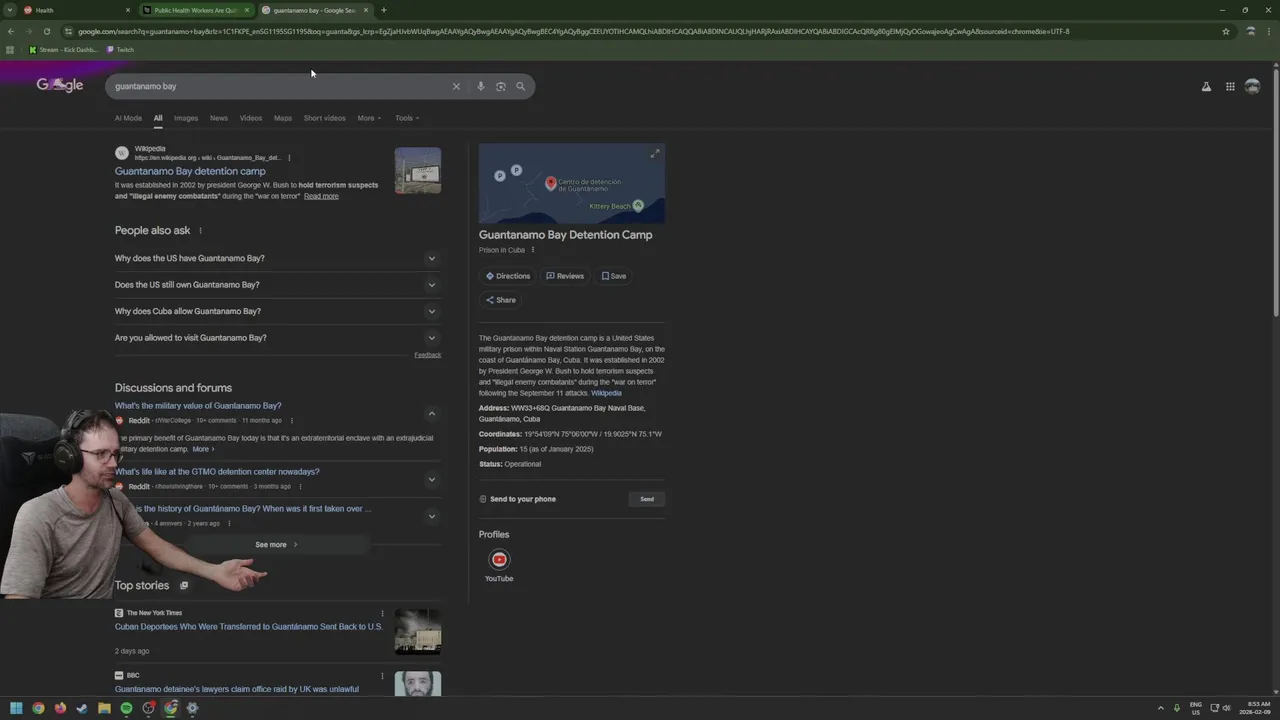The width and height of the screenshot is (1280, 720).
Task: Switch to Videos results tab
Action: click(251, 118)
